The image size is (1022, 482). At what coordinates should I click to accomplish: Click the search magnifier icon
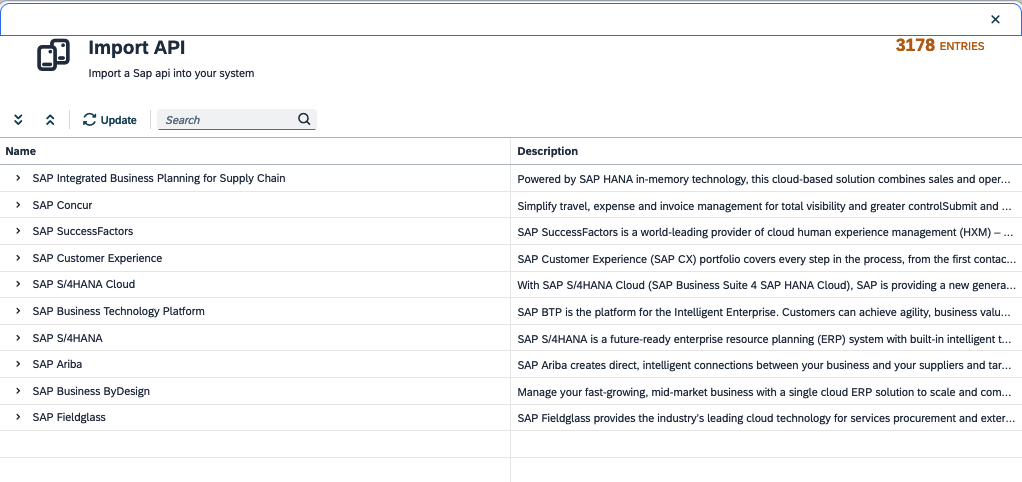click(x=304, y=119)
